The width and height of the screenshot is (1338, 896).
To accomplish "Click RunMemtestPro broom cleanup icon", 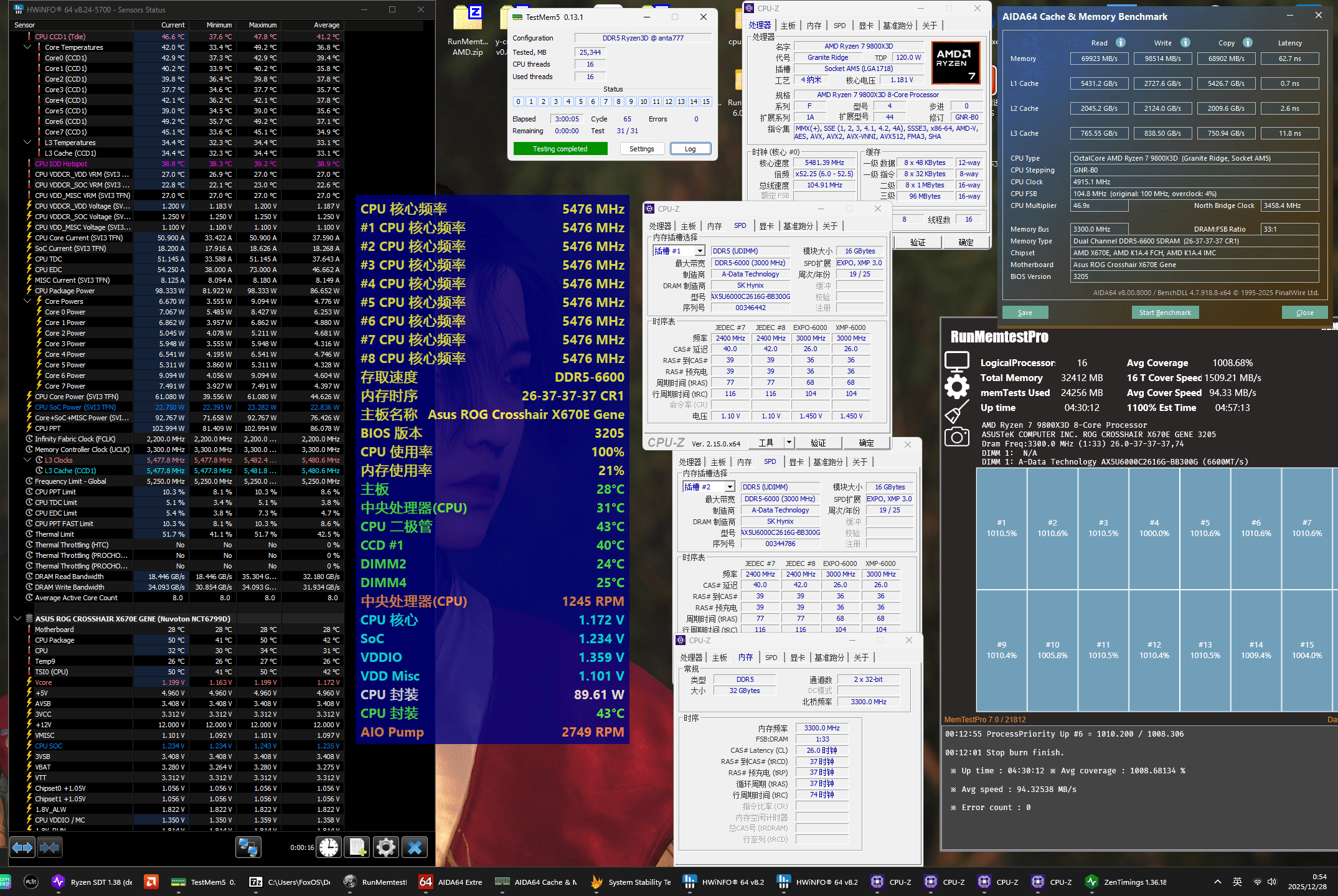I will [x=956, y=412].
